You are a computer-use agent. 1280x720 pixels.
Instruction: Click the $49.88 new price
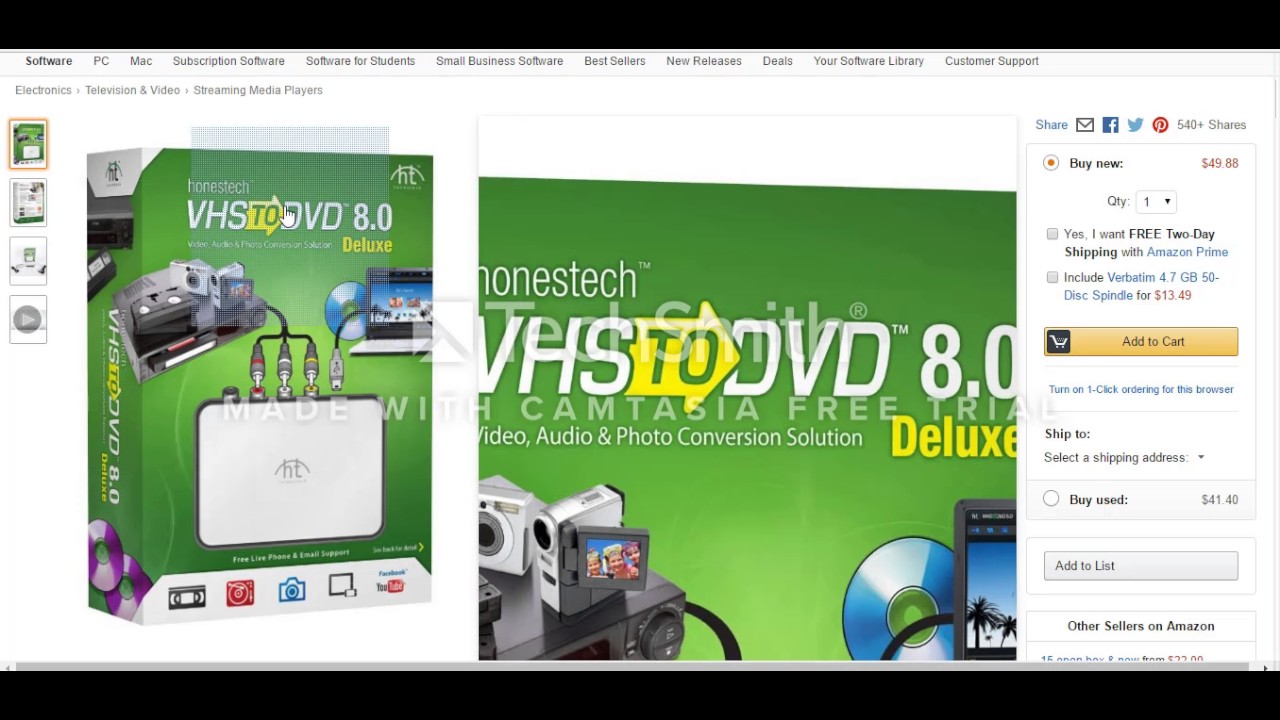[x=1220, y=163]
